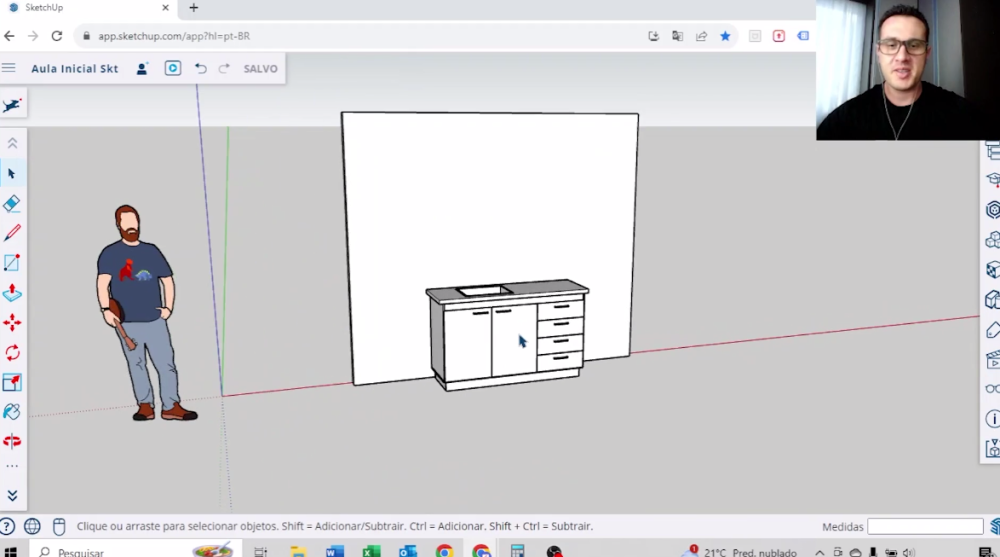Viewport: 1000px width, 557px height.
Task: Open the Tags panel icon
Action: (x=992, y=330)
